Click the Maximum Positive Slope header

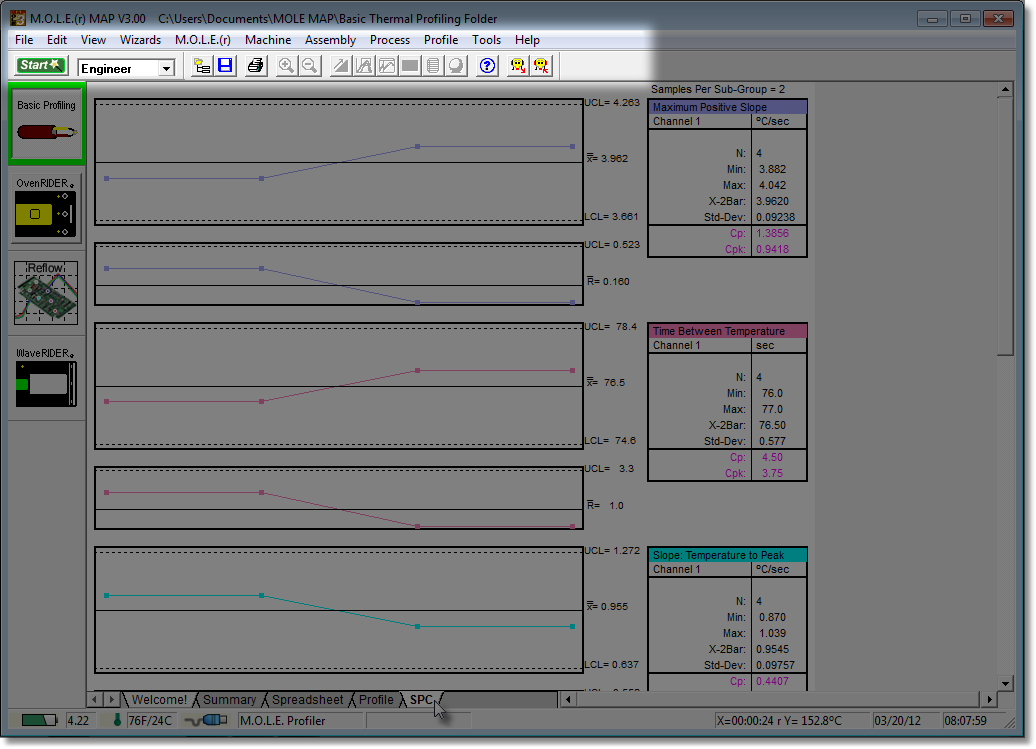(x=727, y=107)
